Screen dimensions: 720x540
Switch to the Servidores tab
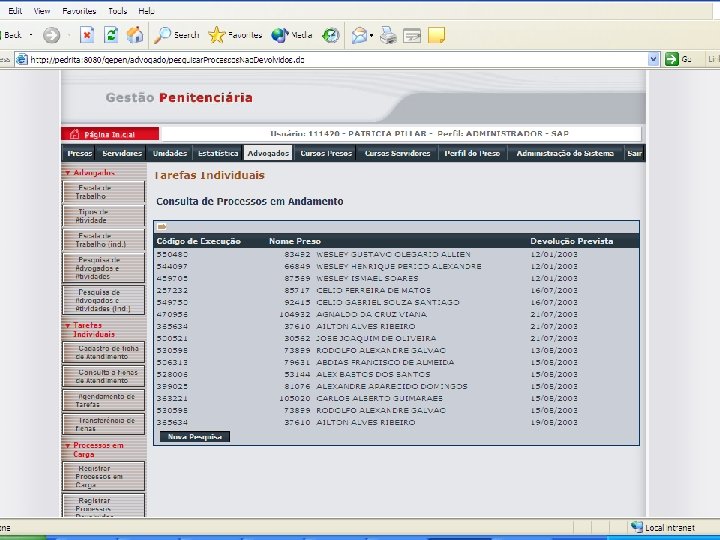pos(122,153)
